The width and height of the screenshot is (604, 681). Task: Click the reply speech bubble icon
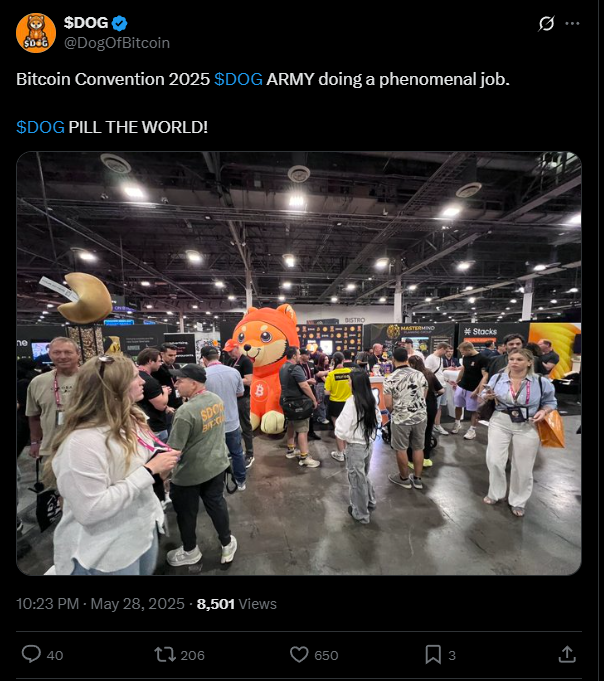click(x=31, y=655)
